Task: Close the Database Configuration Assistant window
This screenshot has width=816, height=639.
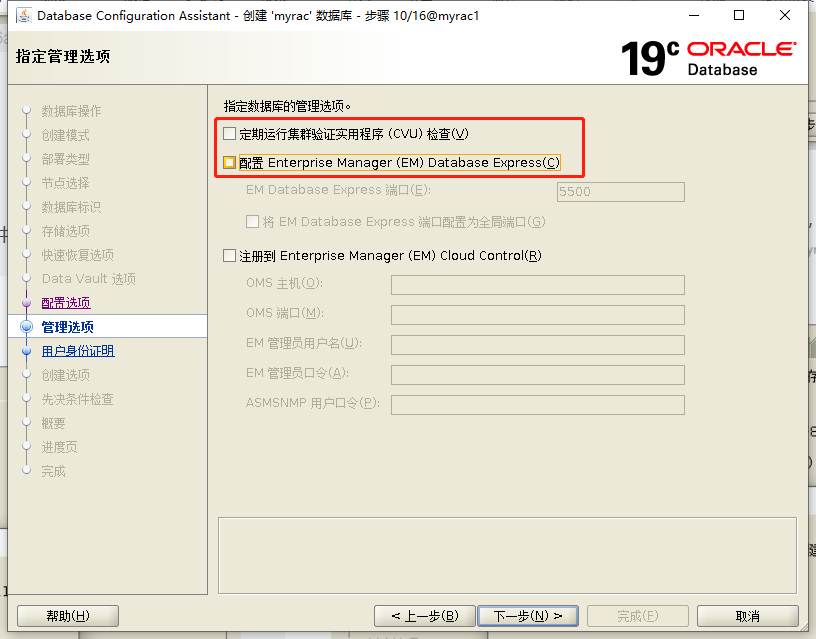Action: pos(785,16)
